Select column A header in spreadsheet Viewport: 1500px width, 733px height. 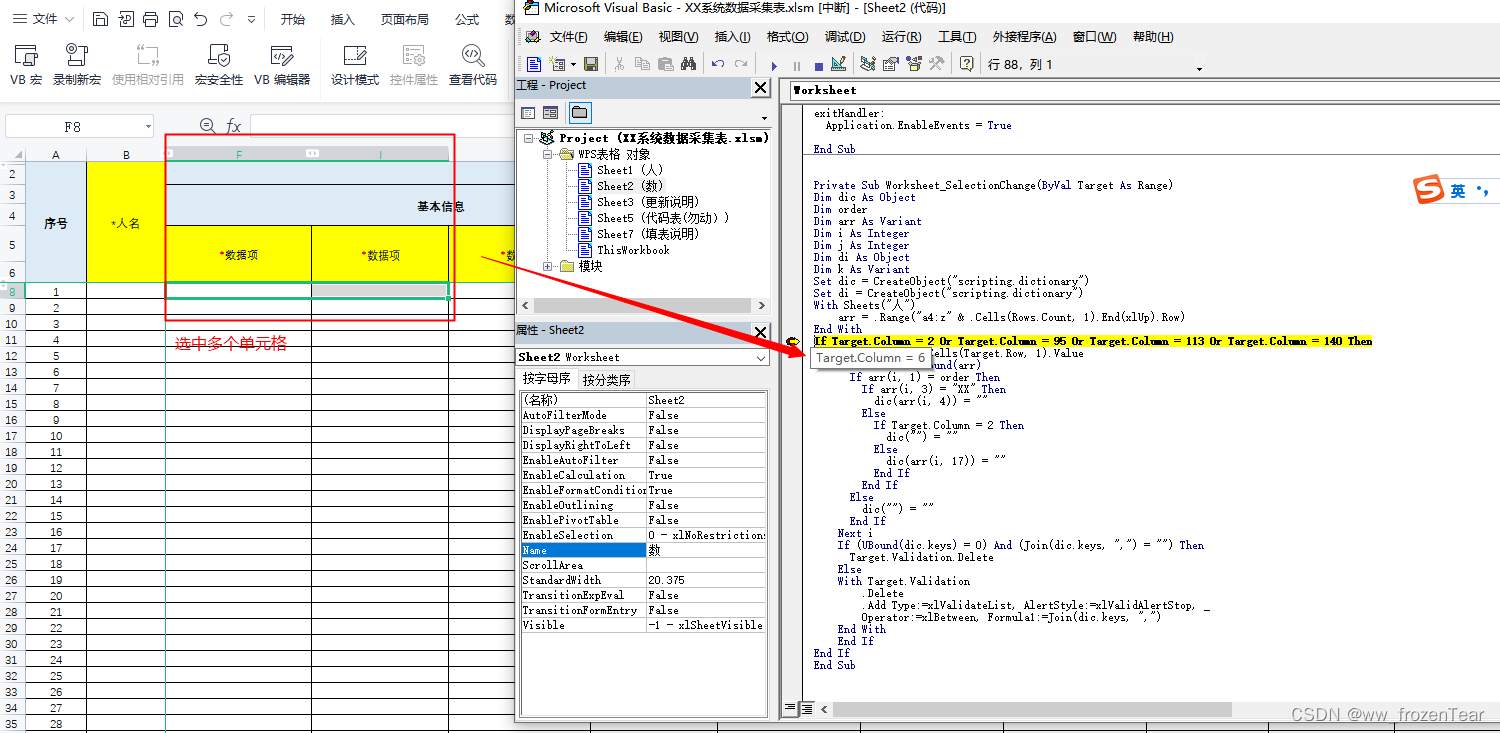[56, 154]
